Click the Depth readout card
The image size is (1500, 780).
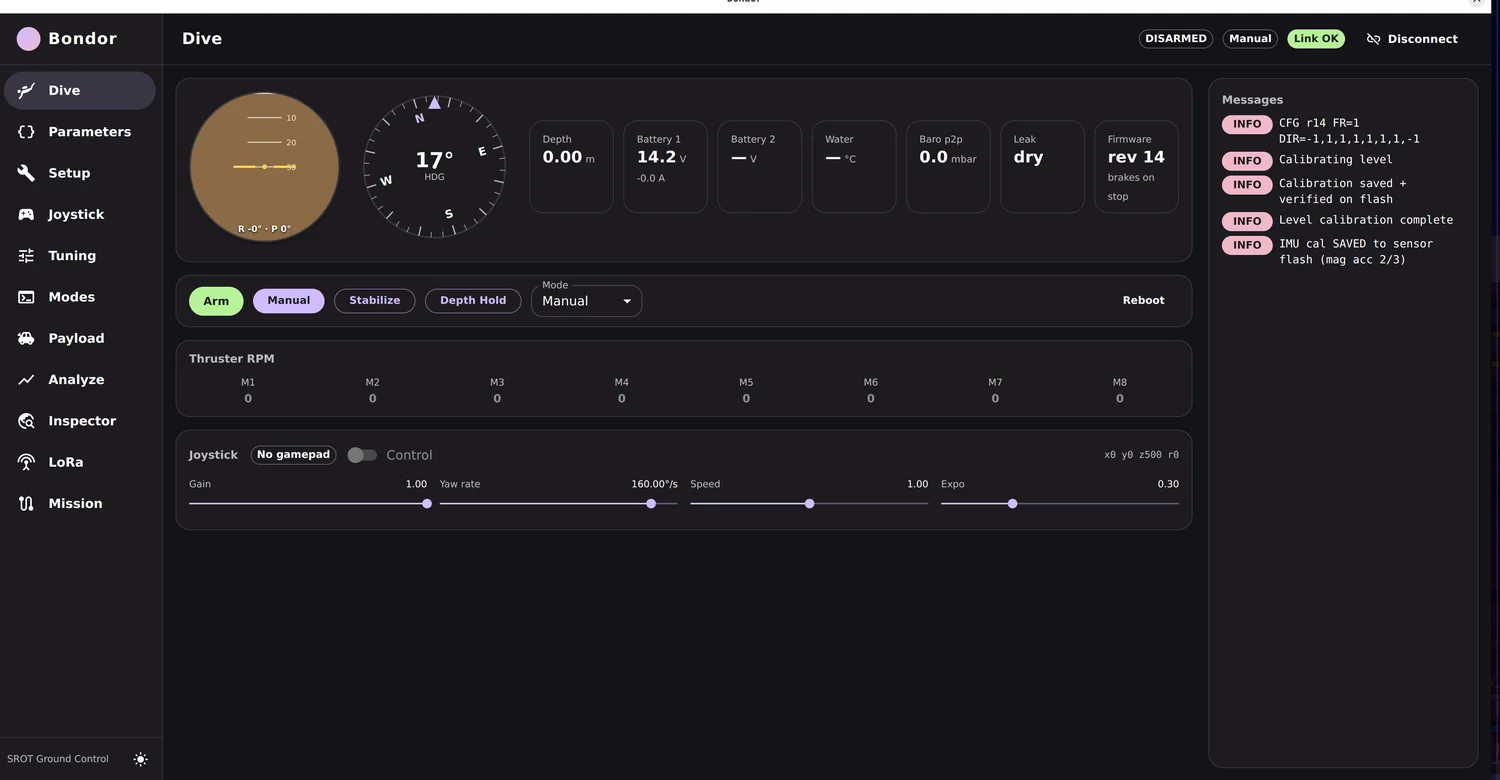click(x=571, y=167)
